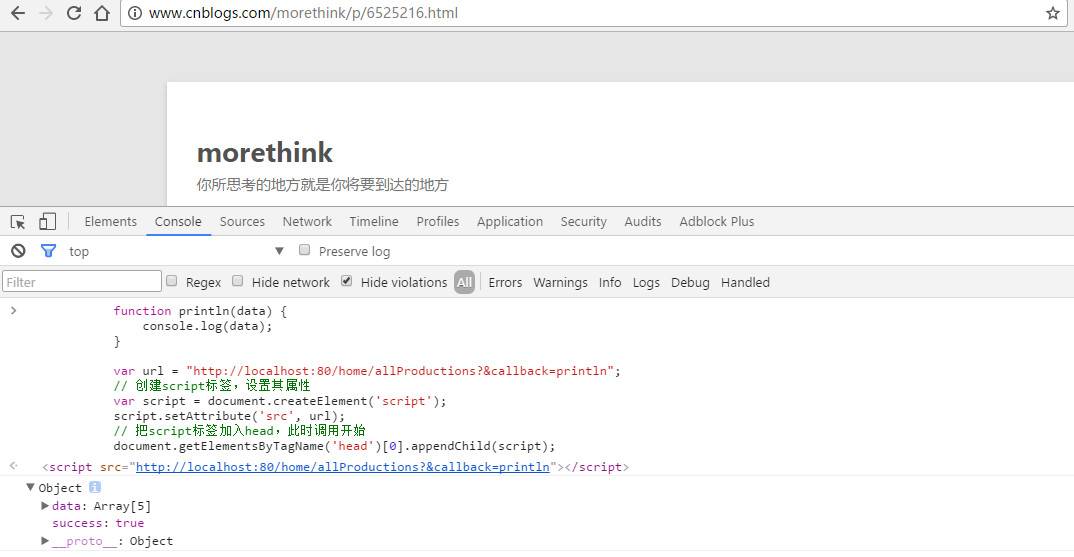Image resolution: width=1074 pixels, height=557 pixels.
Task: Open the Adblock Plus tab
Action: pyautogui.click(x=716, y=221)
